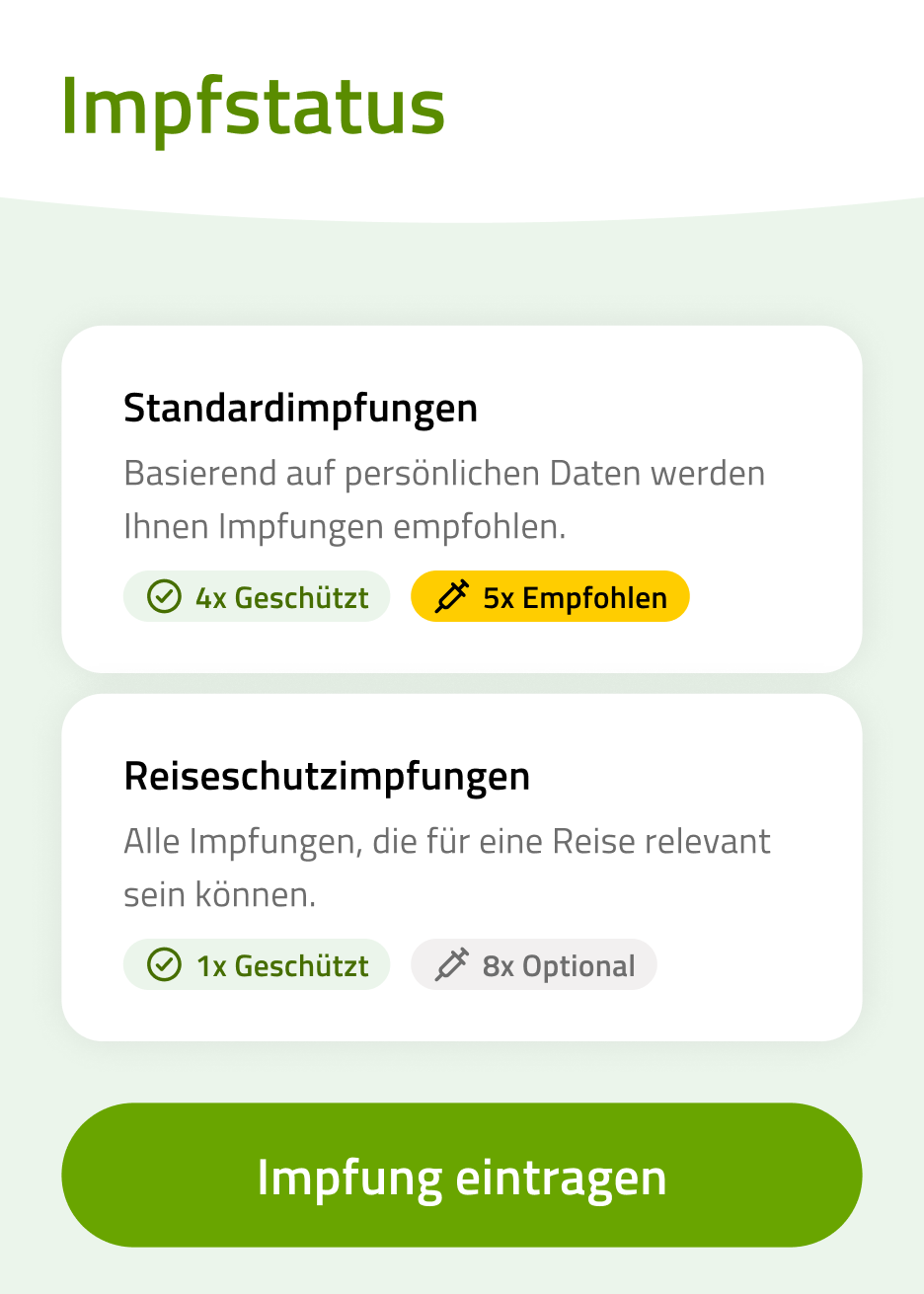Screen dimensions: 924x1294
Task: Open the Standardimpfungen card title
Action: coord(300,409)
